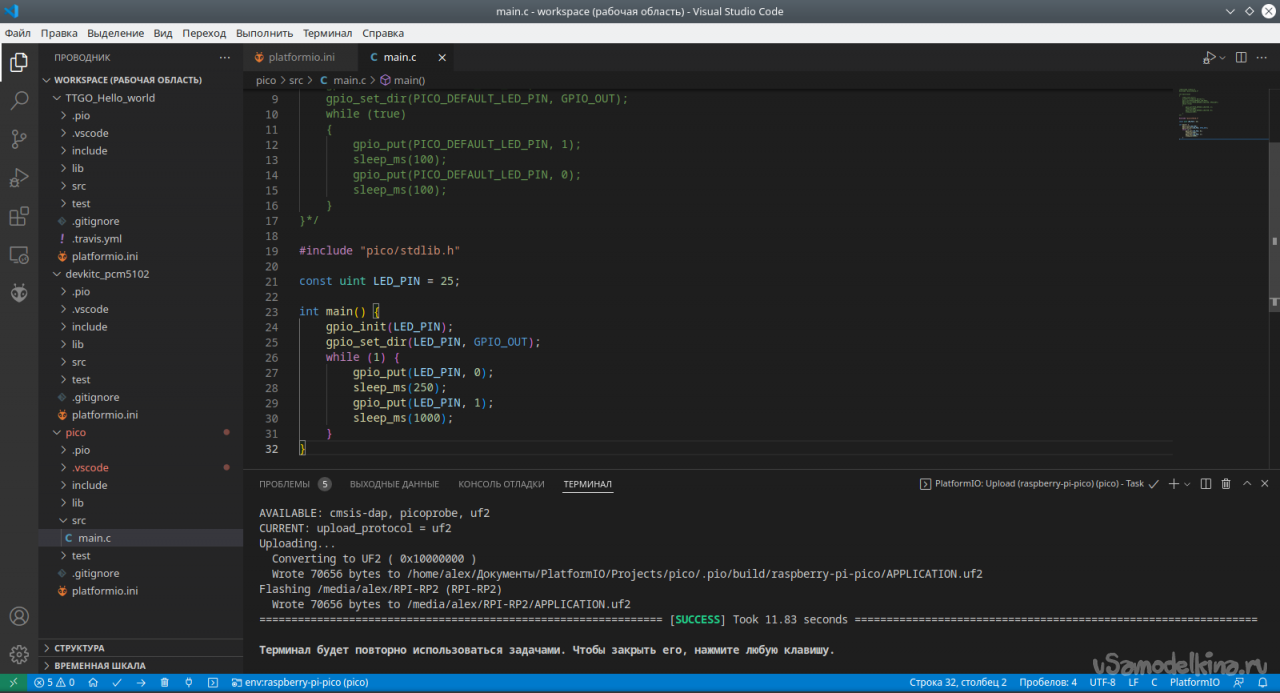The width and height of the screenshot is (1280, 693).
Task: Show errors and warnings count in status bar
Action: (x=54, y=683)
